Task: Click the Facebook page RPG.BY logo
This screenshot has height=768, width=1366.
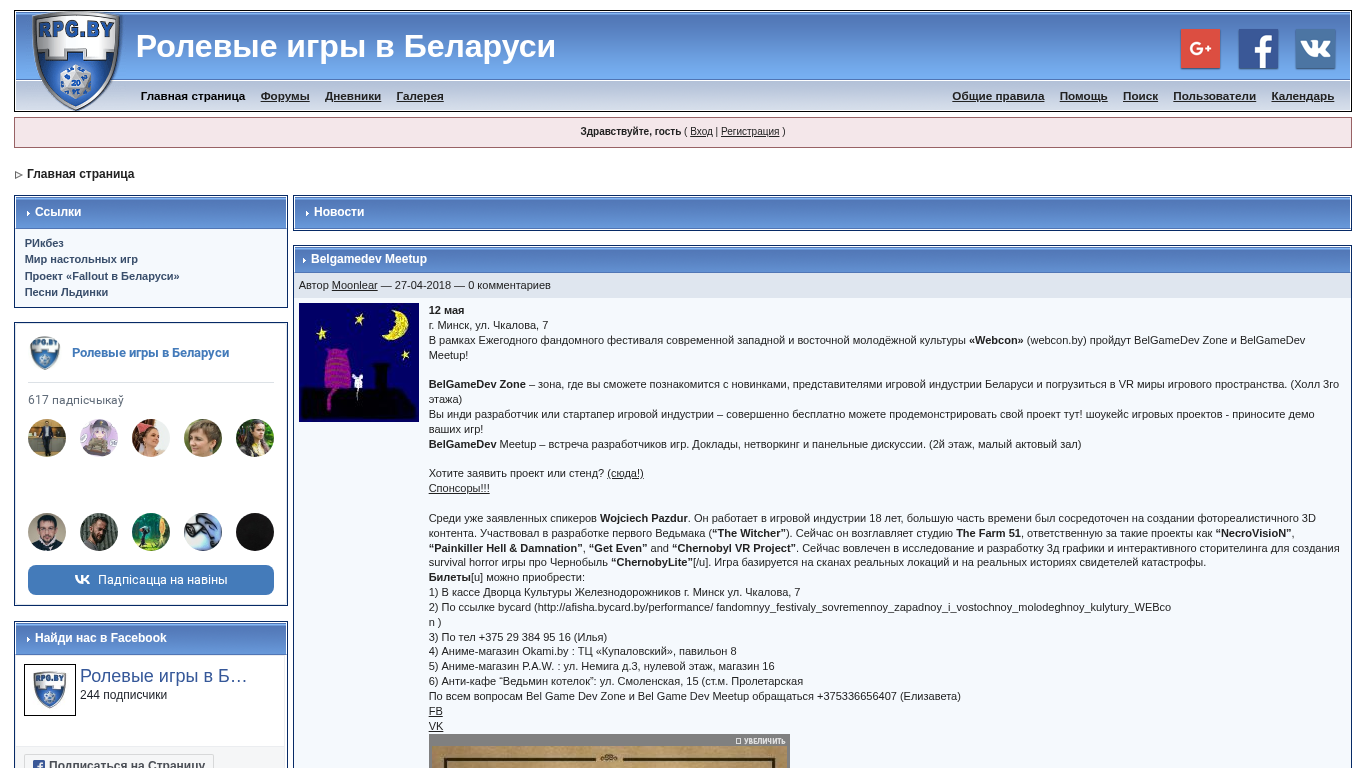Action: click(x=50, y=690)
